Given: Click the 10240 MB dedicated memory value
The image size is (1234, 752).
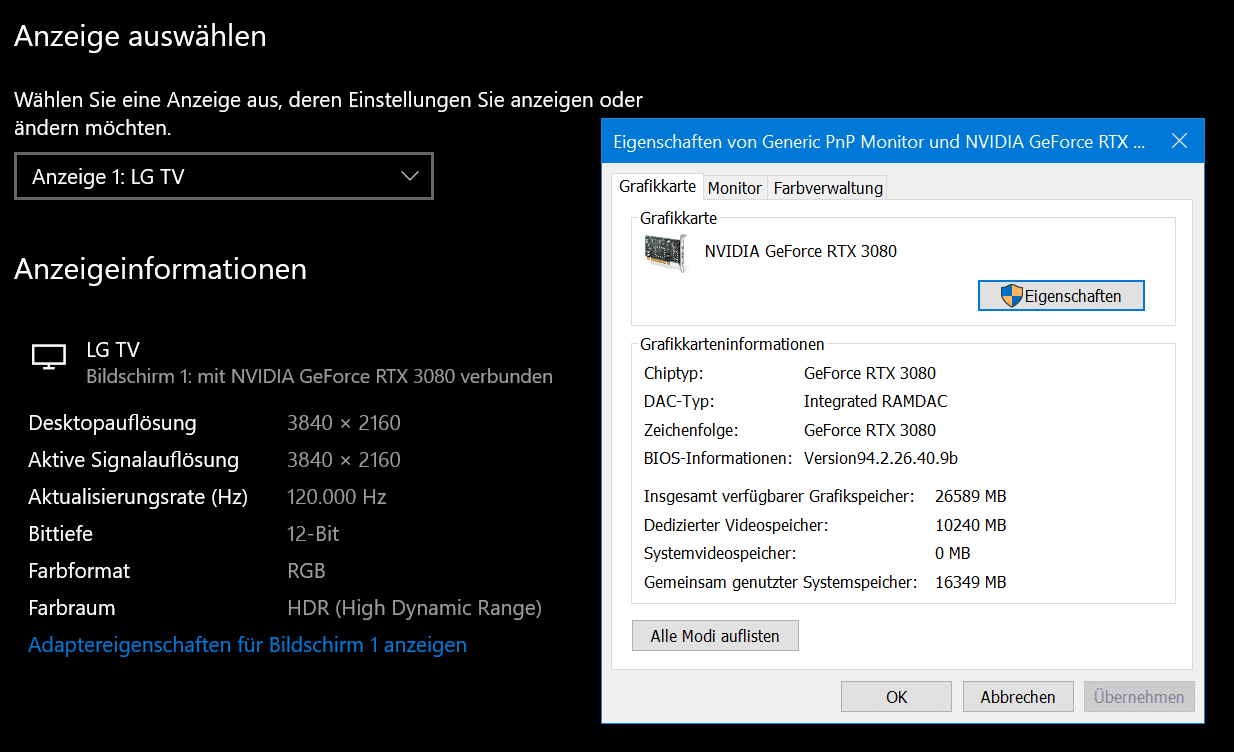Looking at the screenshot, I should coord(970,525).
